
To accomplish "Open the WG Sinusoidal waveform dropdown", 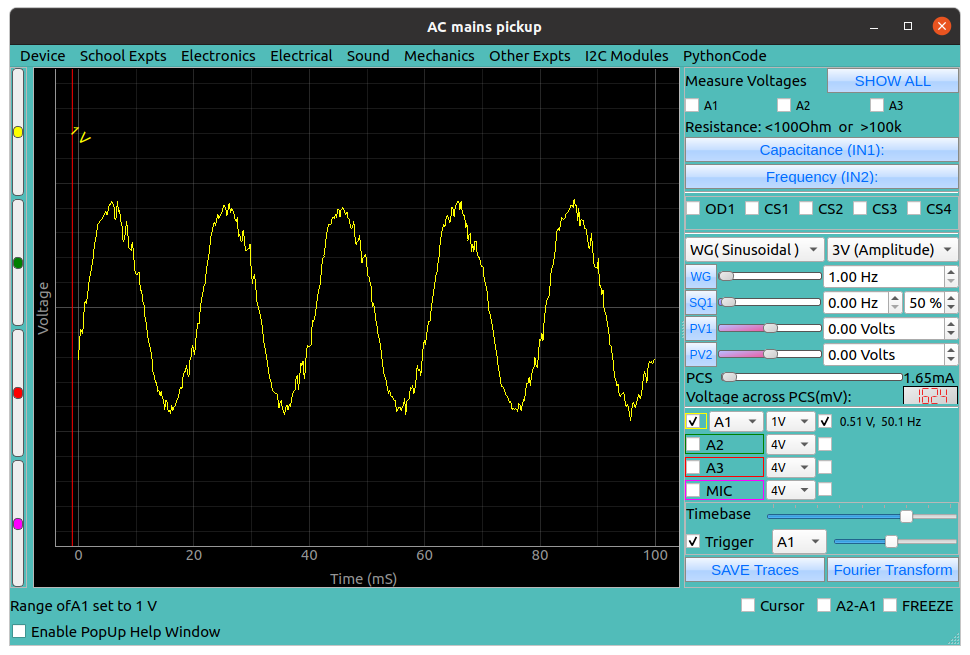I will click(754, 249).
